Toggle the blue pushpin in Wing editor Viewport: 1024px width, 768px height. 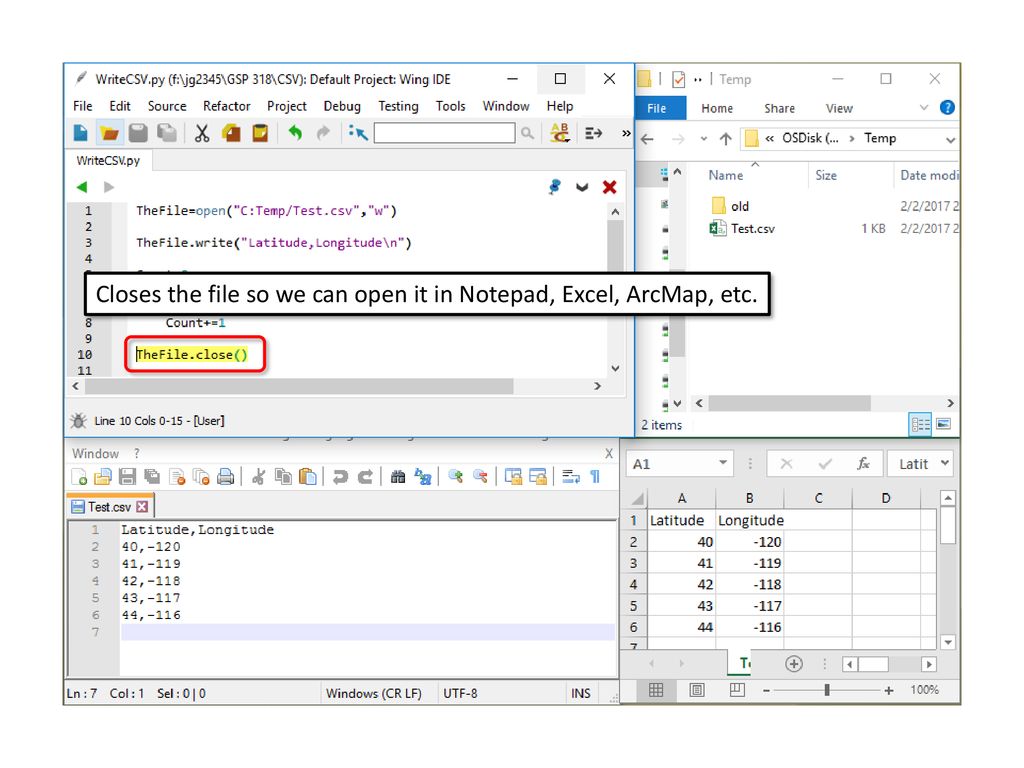pyautogui.click(x=554, y=187)
